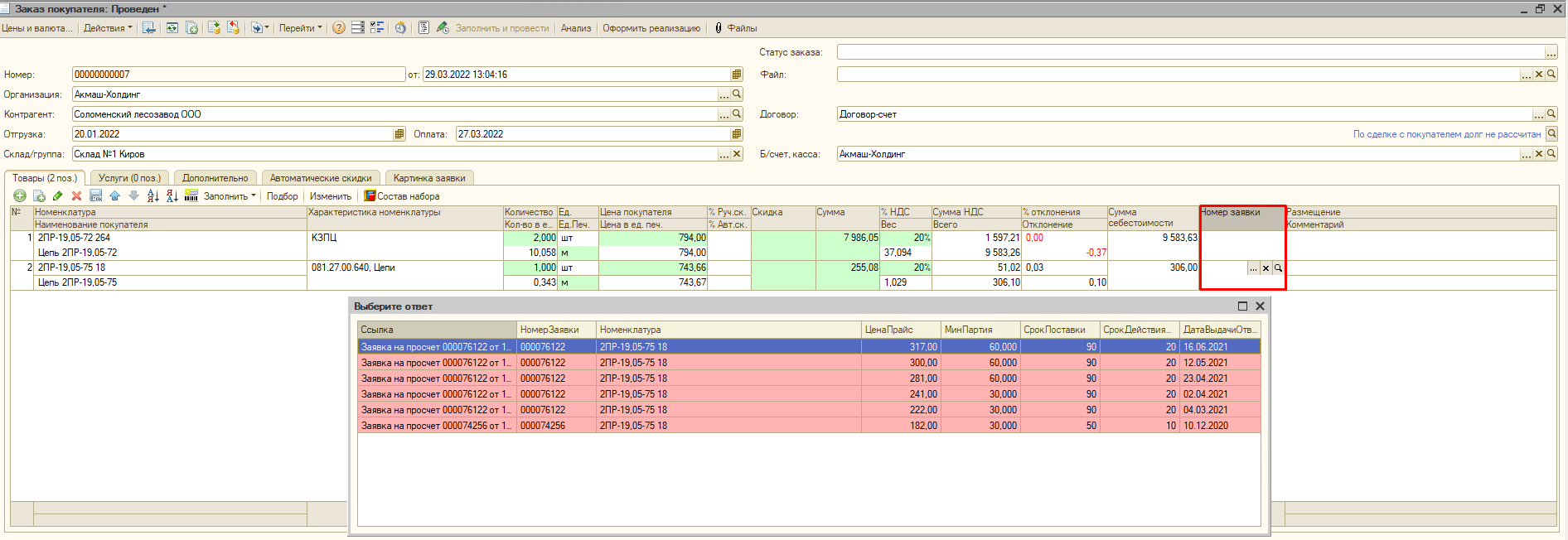Viewport: 1568px width, 540px height.
Task: Open the Дополнительно tab
Action: tap(215, 178)
